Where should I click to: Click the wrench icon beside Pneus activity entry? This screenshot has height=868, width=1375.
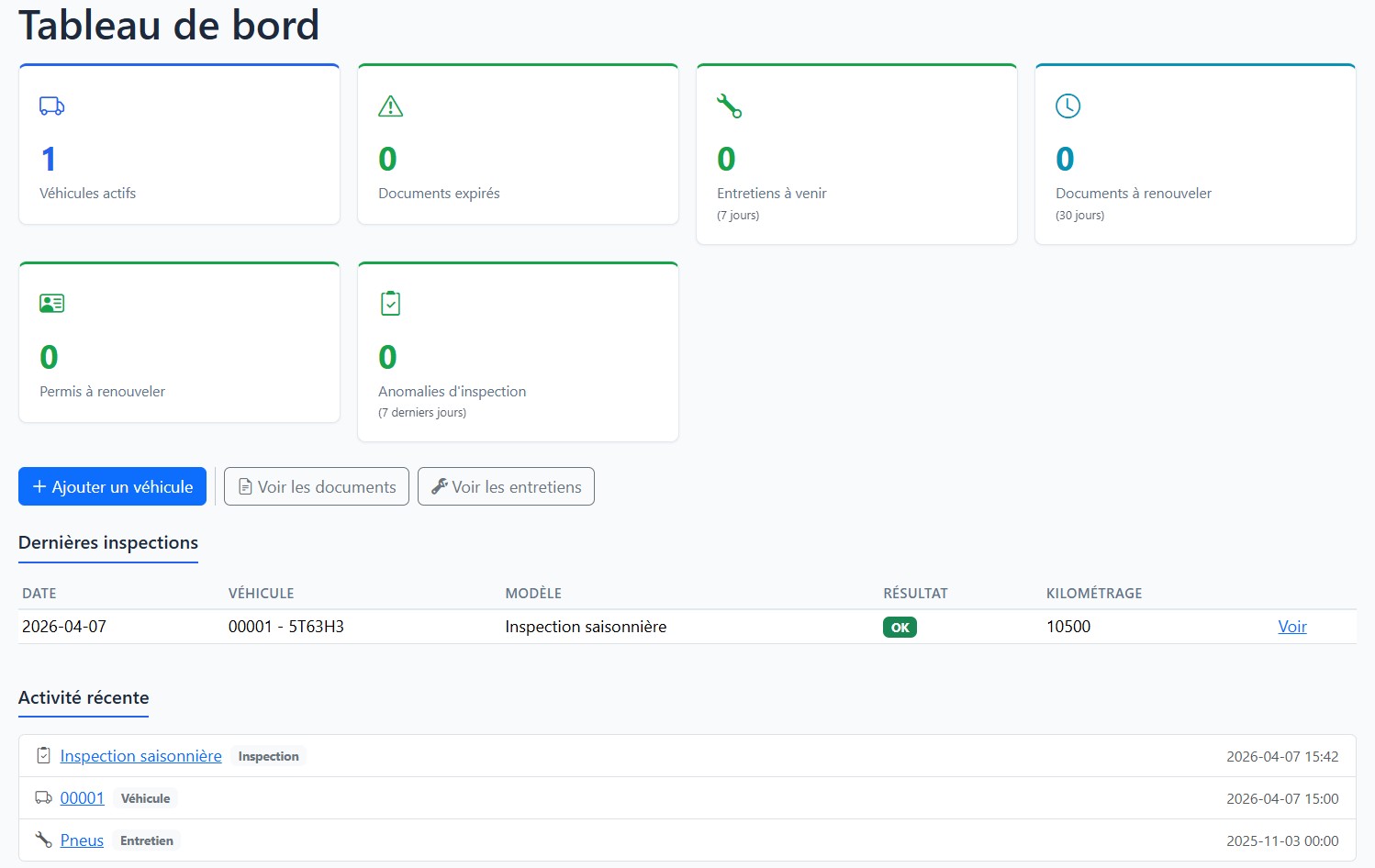point(43,840)
